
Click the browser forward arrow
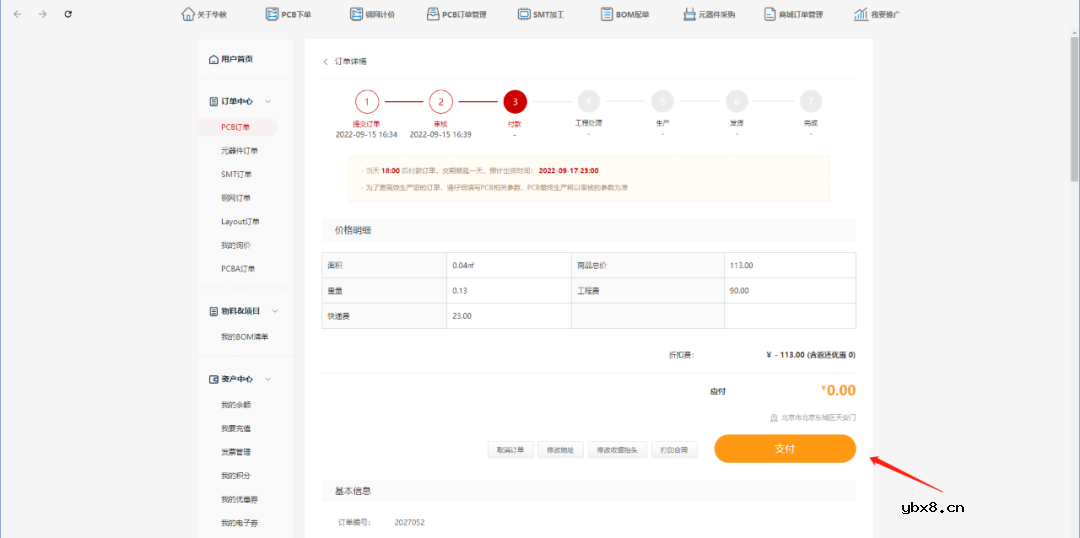tap(43, 14)
